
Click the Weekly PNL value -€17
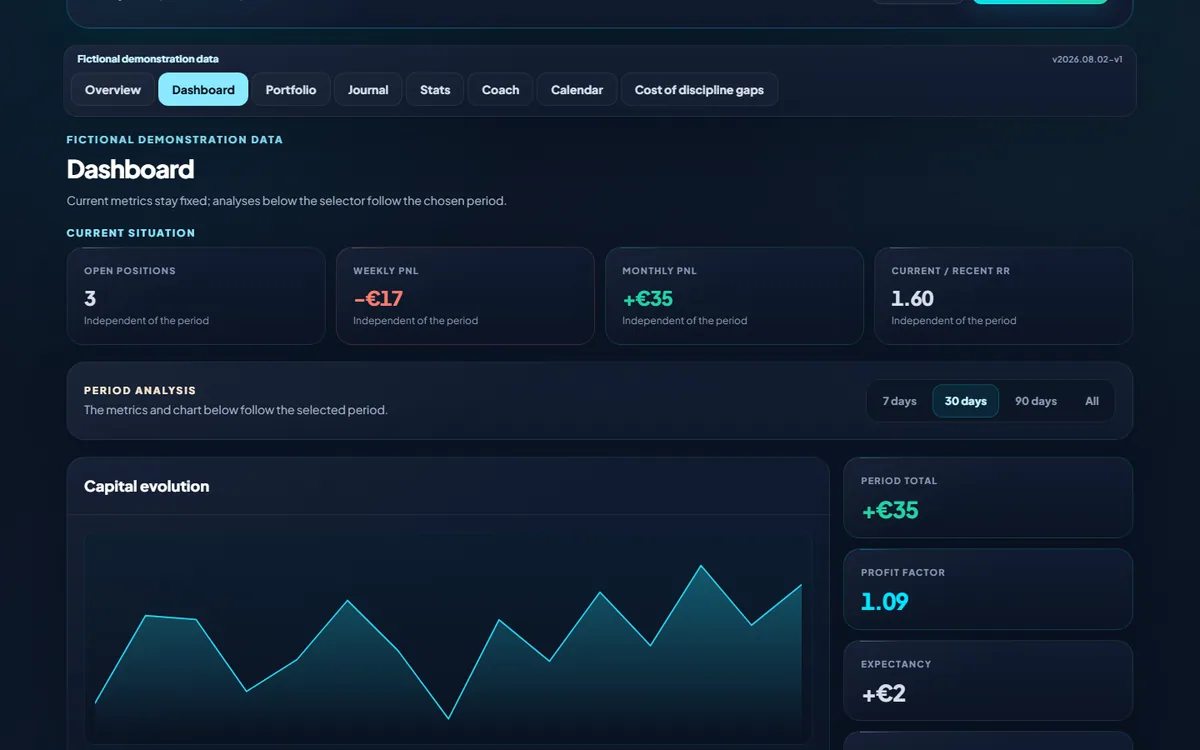point(378,298)
